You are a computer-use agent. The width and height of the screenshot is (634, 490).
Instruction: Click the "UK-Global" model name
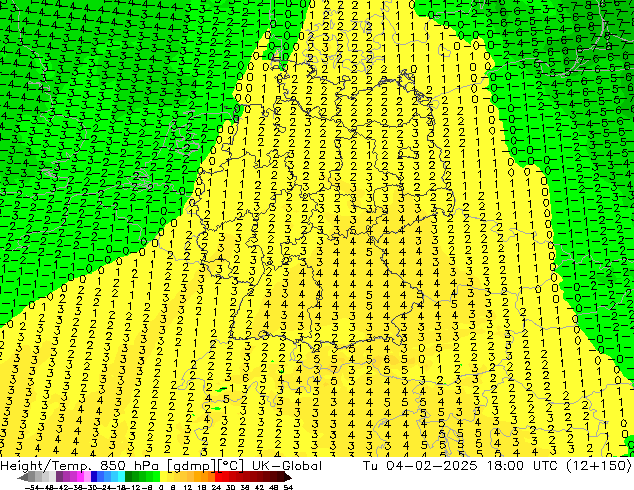pyautogui.click(x=287, y=466)
